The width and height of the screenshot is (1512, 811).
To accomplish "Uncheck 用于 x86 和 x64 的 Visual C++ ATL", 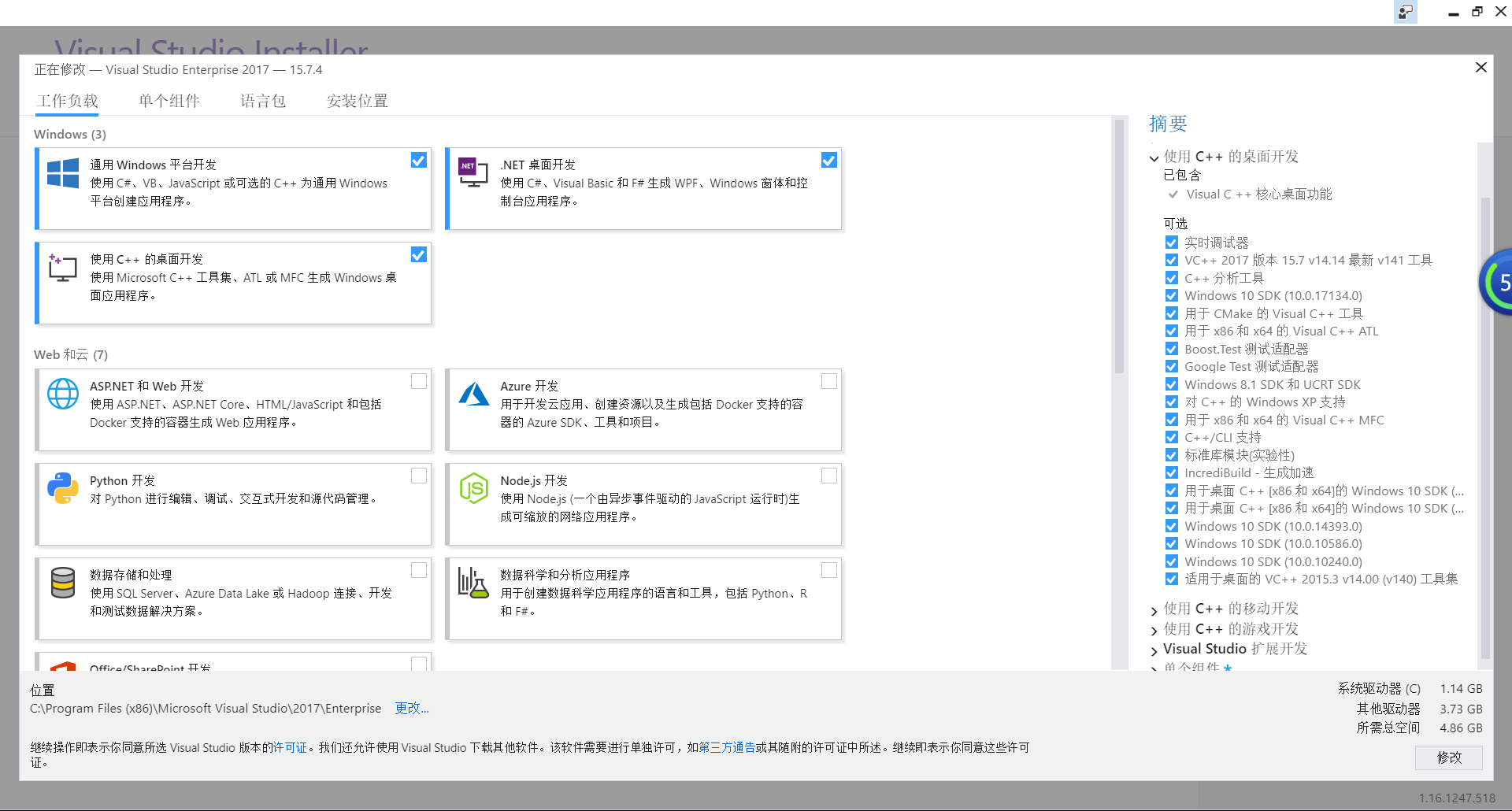I will pos(1172,331).
